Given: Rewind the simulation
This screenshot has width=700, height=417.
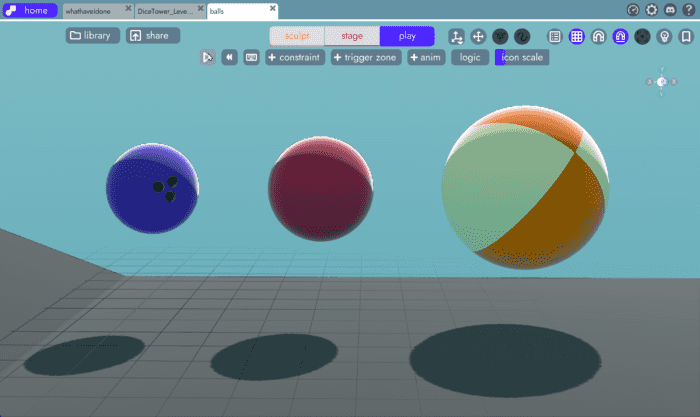Looking at the screenshot, I should coord(229,57).
